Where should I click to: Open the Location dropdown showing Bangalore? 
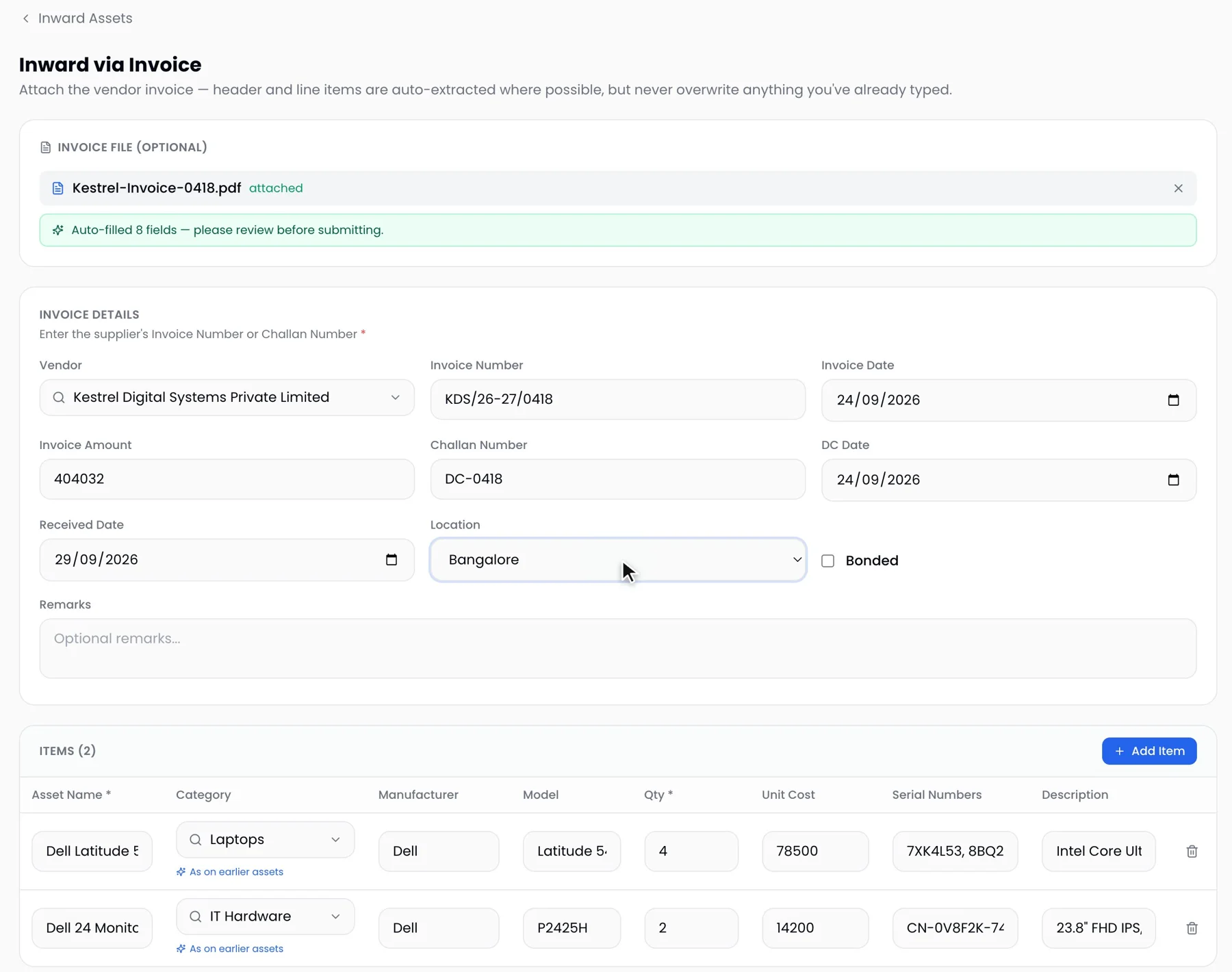(x=617, y=560)
